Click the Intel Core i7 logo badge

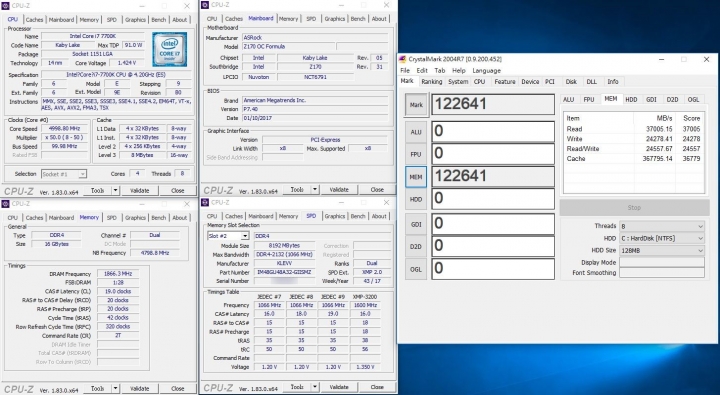(169, 49)
